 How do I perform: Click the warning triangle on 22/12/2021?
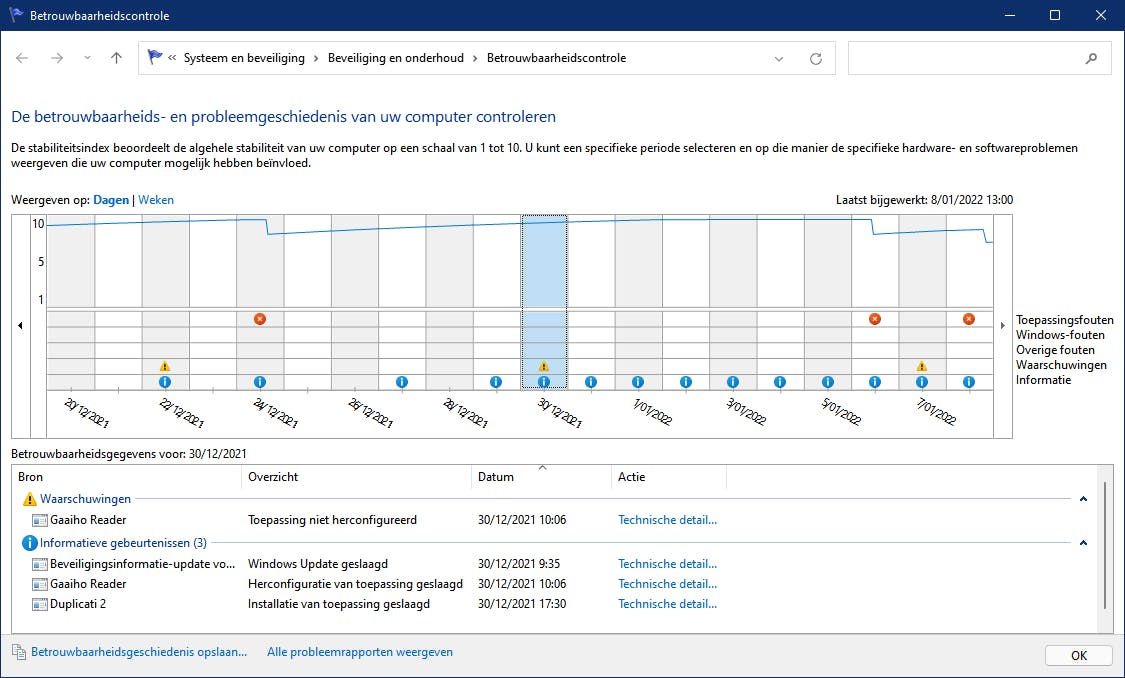[x=165, y=366]
